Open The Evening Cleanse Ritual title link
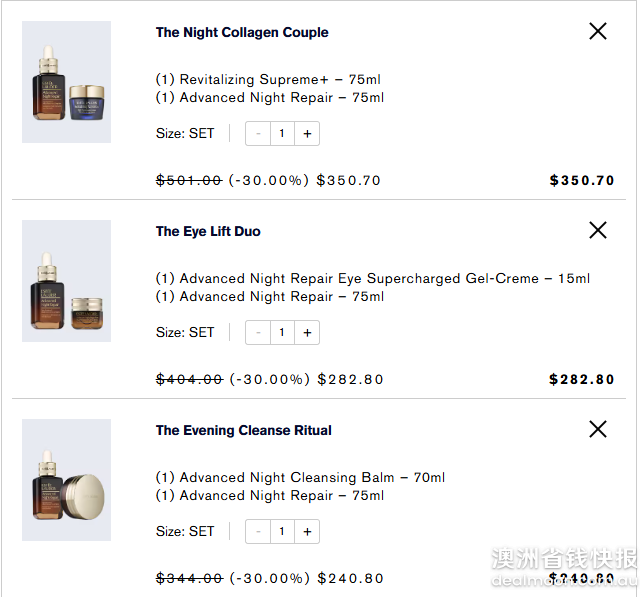640x597 pixels. point(244,430)
